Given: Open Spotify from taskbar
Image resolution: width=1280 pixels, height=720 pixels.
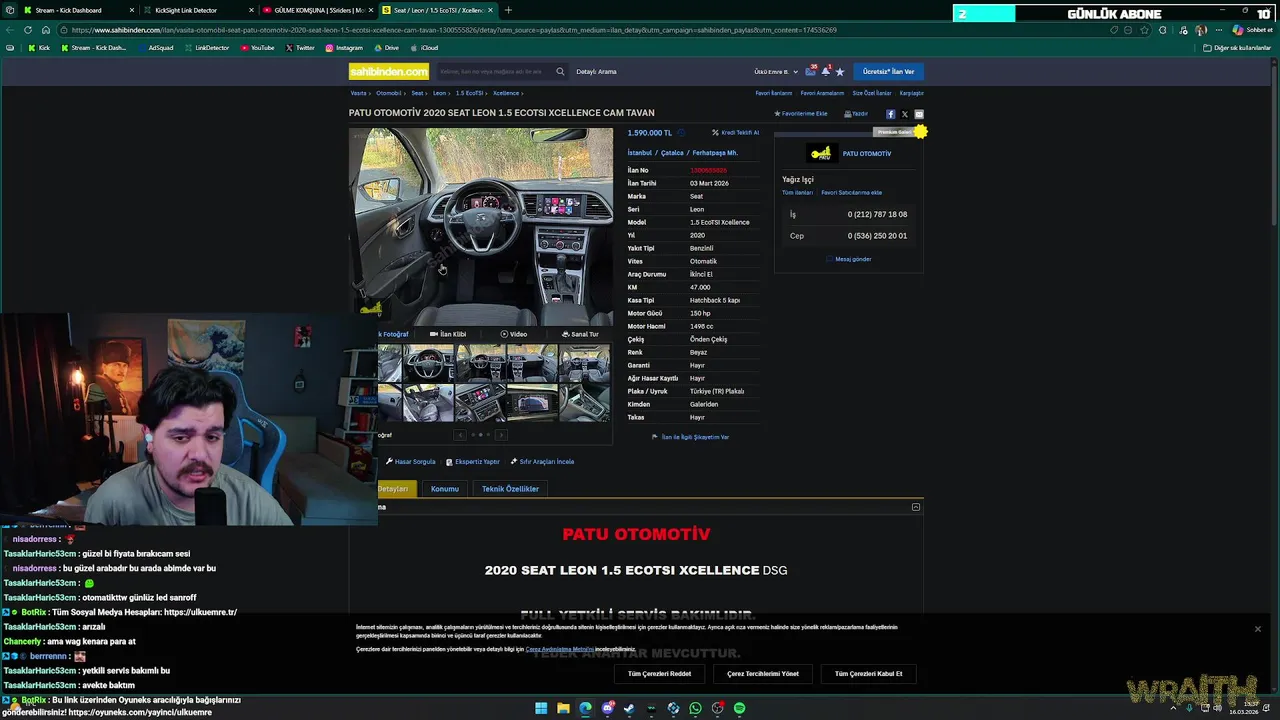Looking at the screenshot, I should coord(739,708).
